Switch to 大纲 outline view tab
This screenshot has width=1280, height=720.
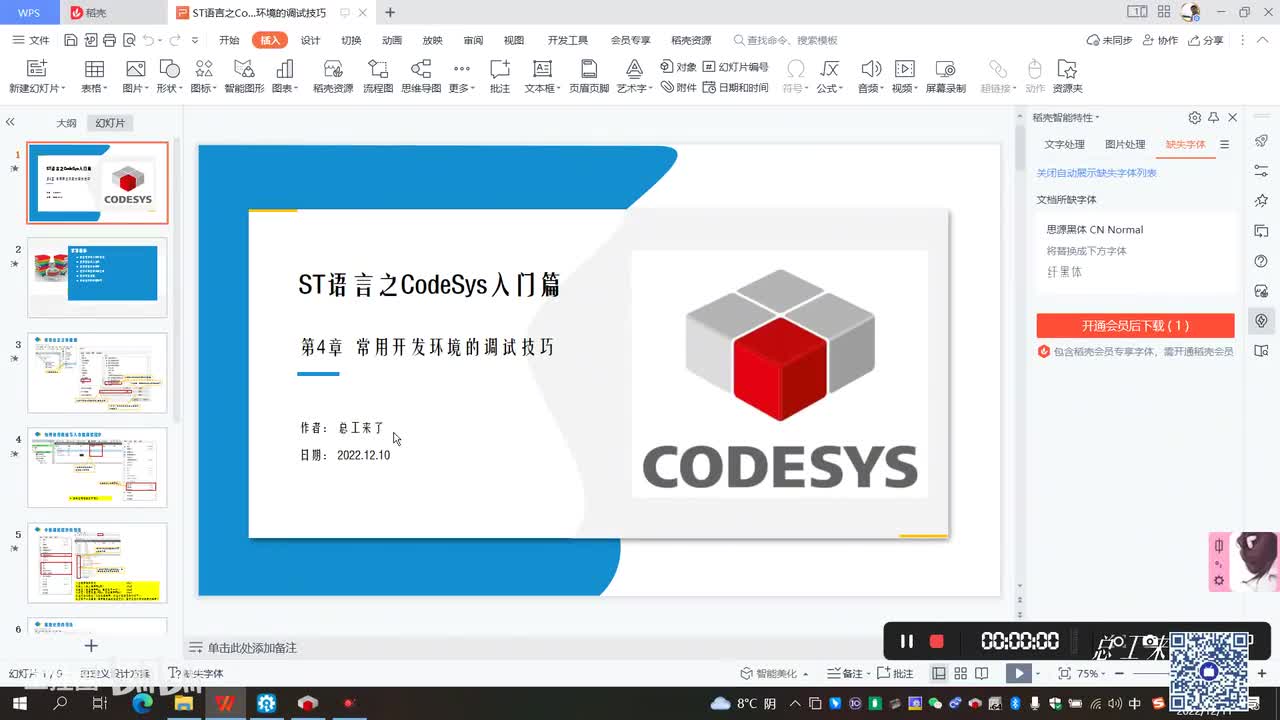click(66, 123)
